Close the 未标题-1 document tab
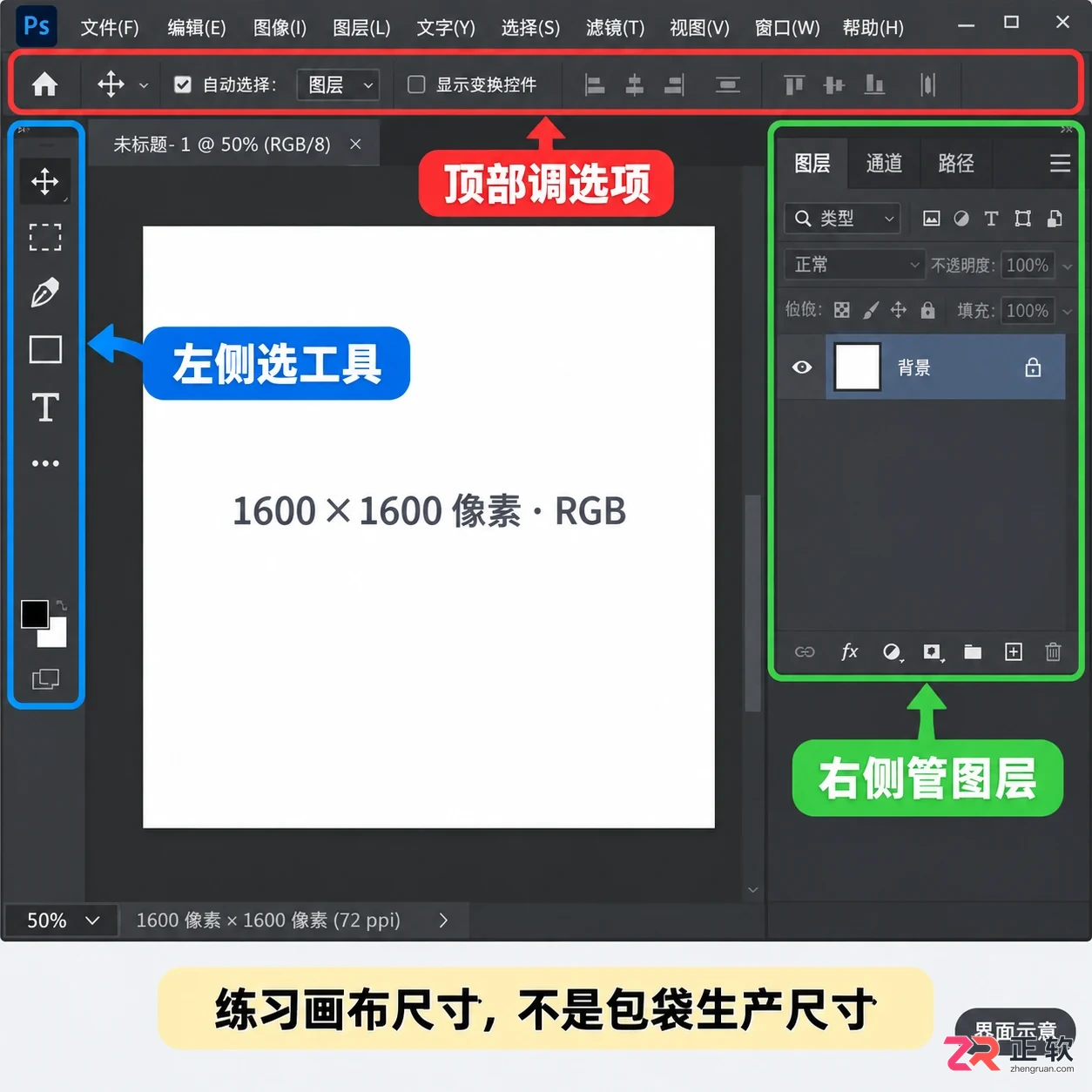Image resolution: width=1092 pixels, height=1092 pixels. [355, 145]
